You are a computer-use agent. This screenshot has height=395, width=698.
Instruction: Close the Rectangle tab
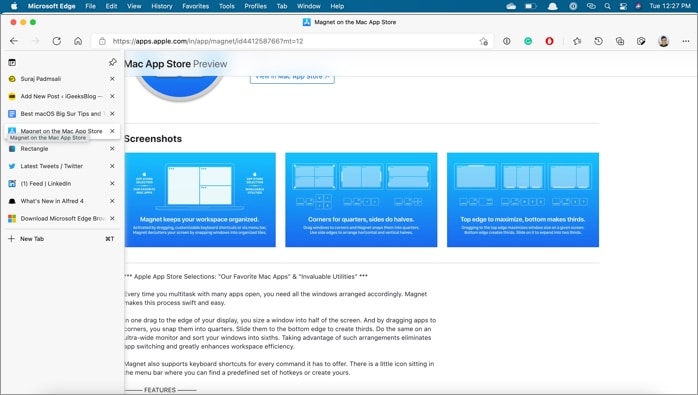point(112,148)
